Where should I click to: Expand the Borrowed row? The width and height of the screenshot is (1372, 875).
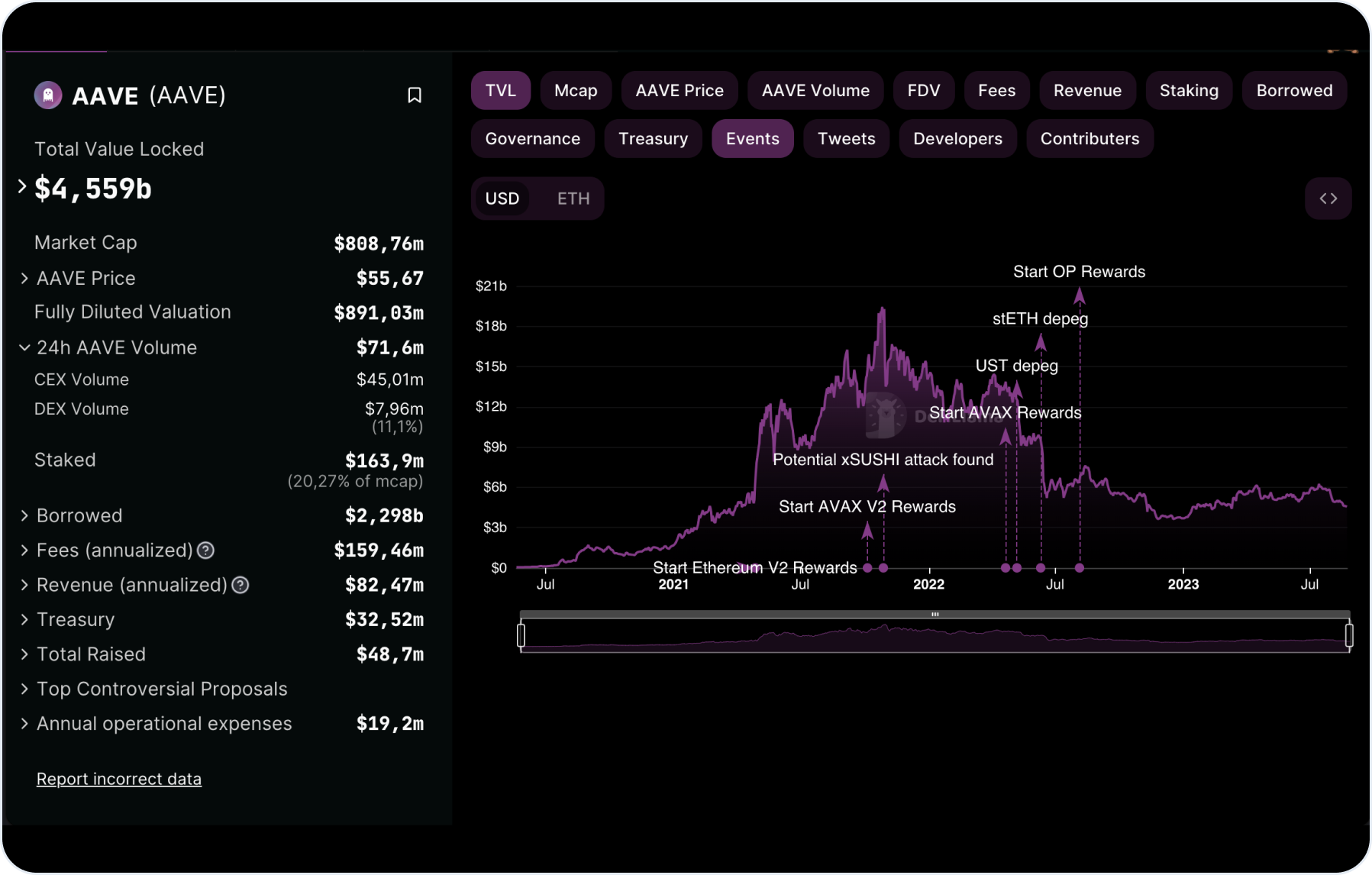coord(24,516)
